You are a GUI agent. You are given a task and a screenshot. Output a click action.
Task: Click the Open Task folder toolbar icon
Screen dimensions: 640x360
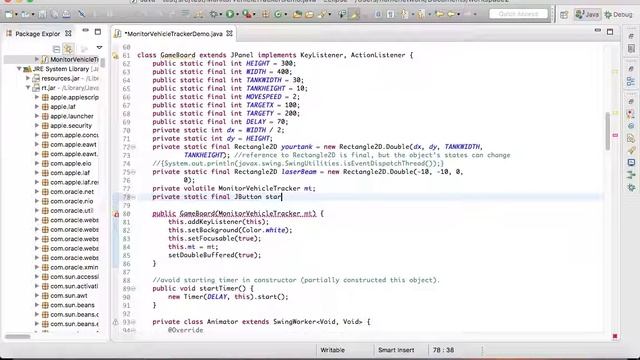(309, 14)
